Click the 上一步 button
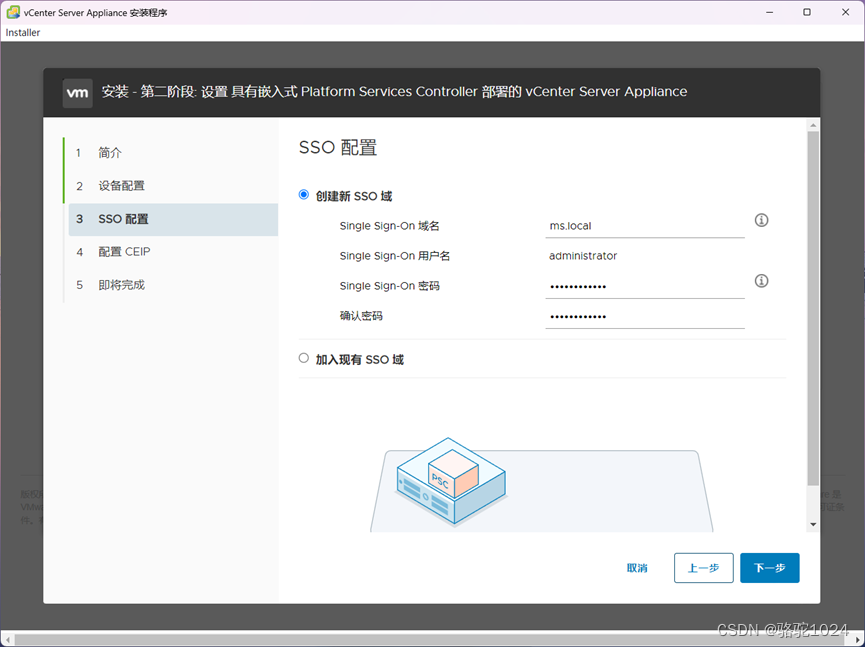This screenshot has height=647, width=865. (x=703, y=568)
